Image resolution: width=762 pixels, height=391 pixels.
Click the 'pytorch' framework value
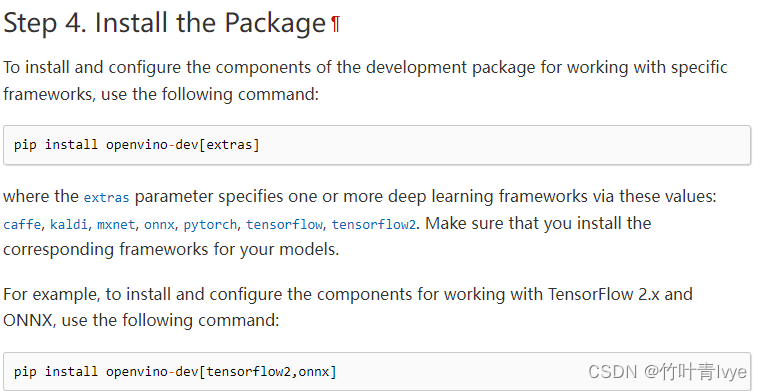210,225
